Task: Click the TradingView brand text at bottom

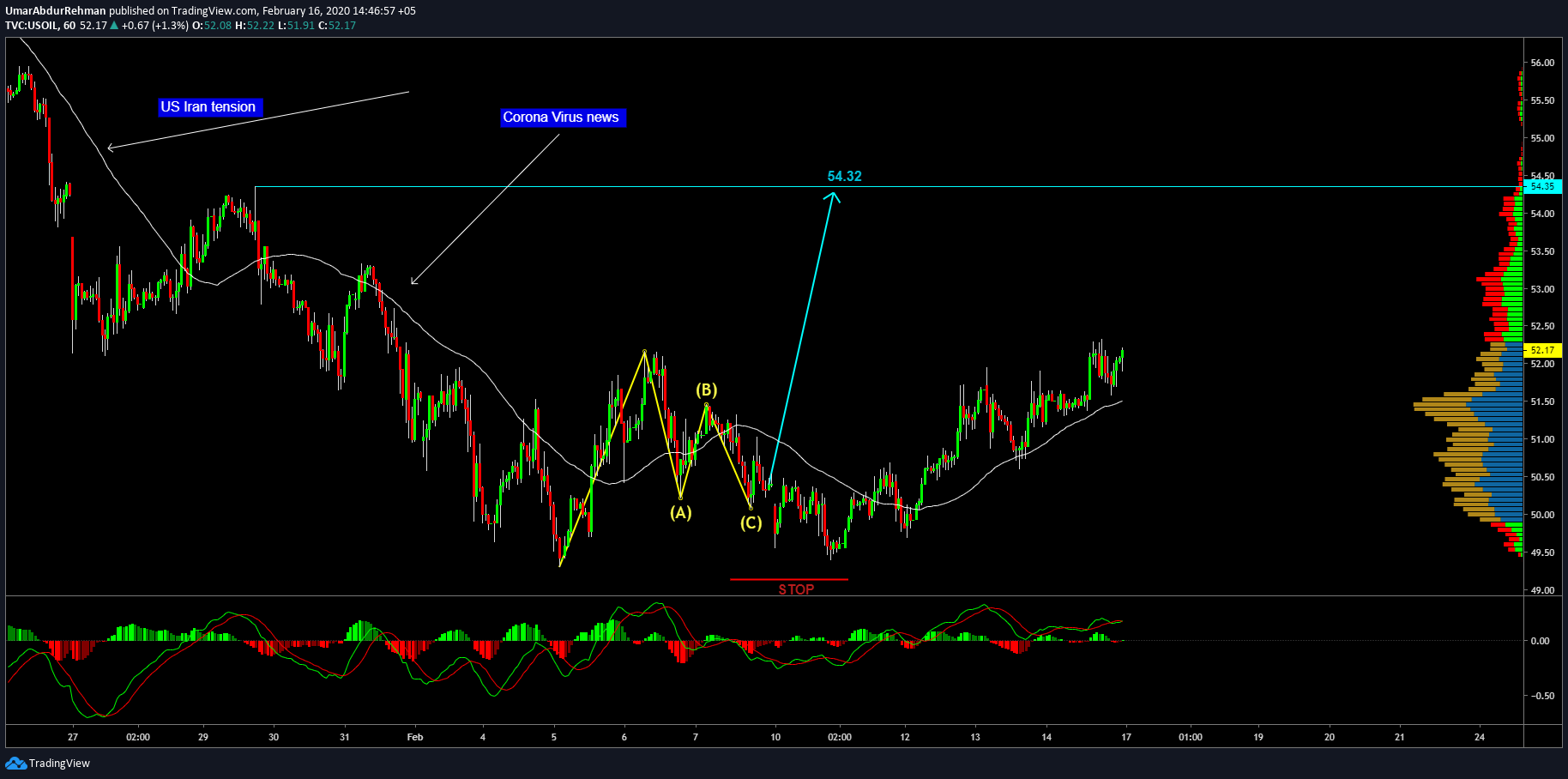Action: 59,764
